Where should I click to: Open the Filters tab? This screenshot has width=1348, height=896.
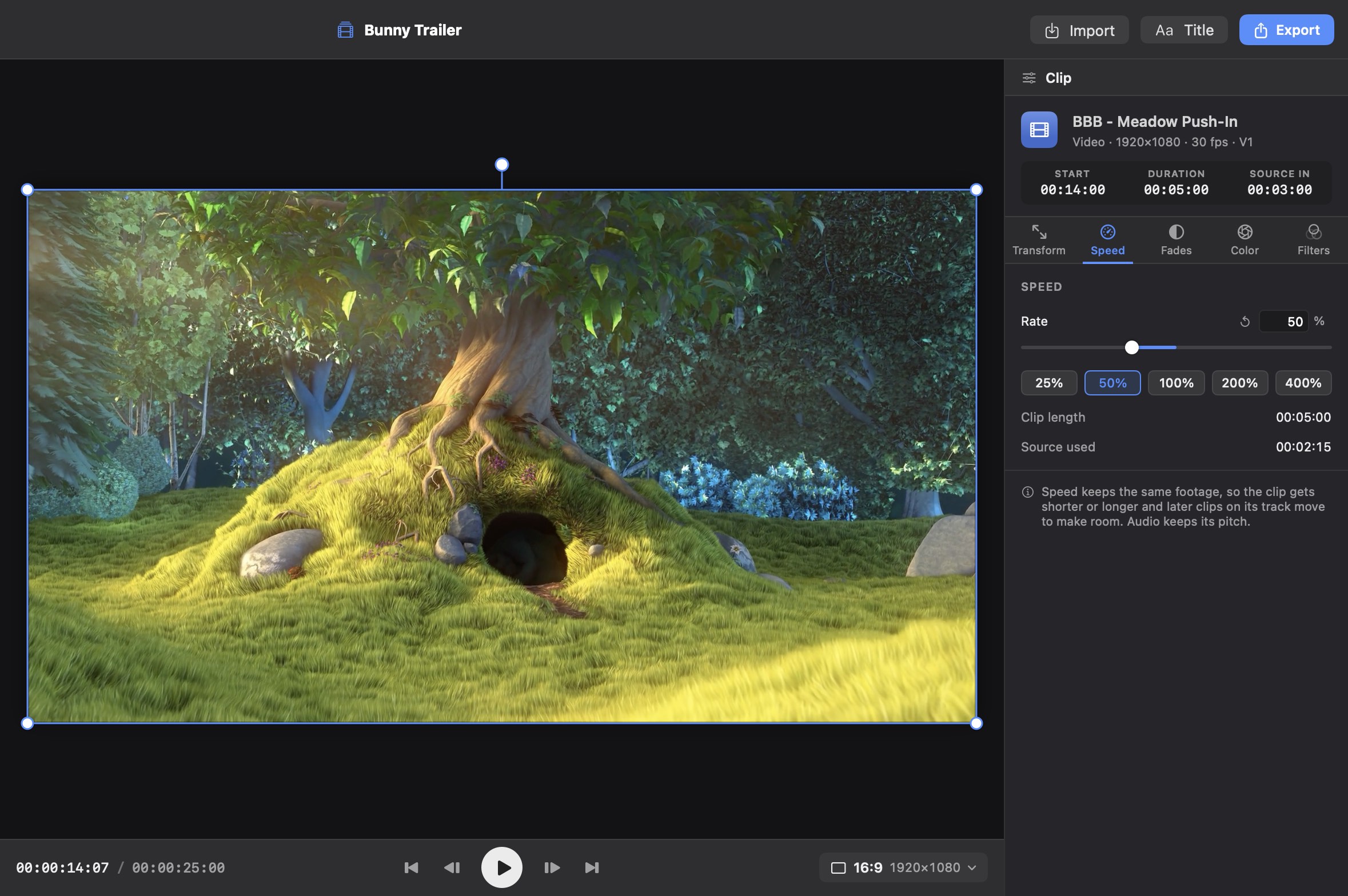coord(1313,240)
